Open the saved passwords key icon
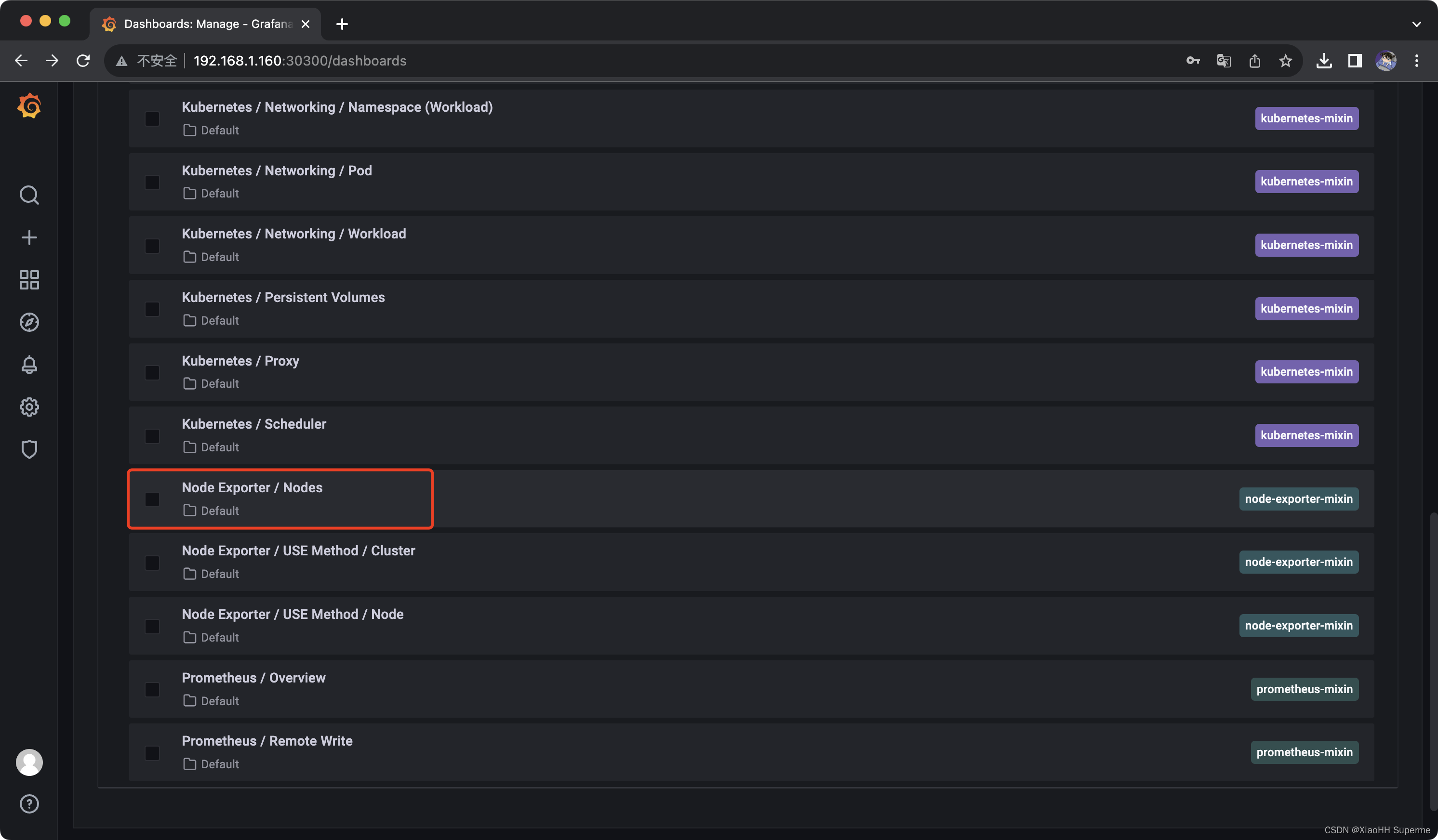 [x=1193, y=61]
